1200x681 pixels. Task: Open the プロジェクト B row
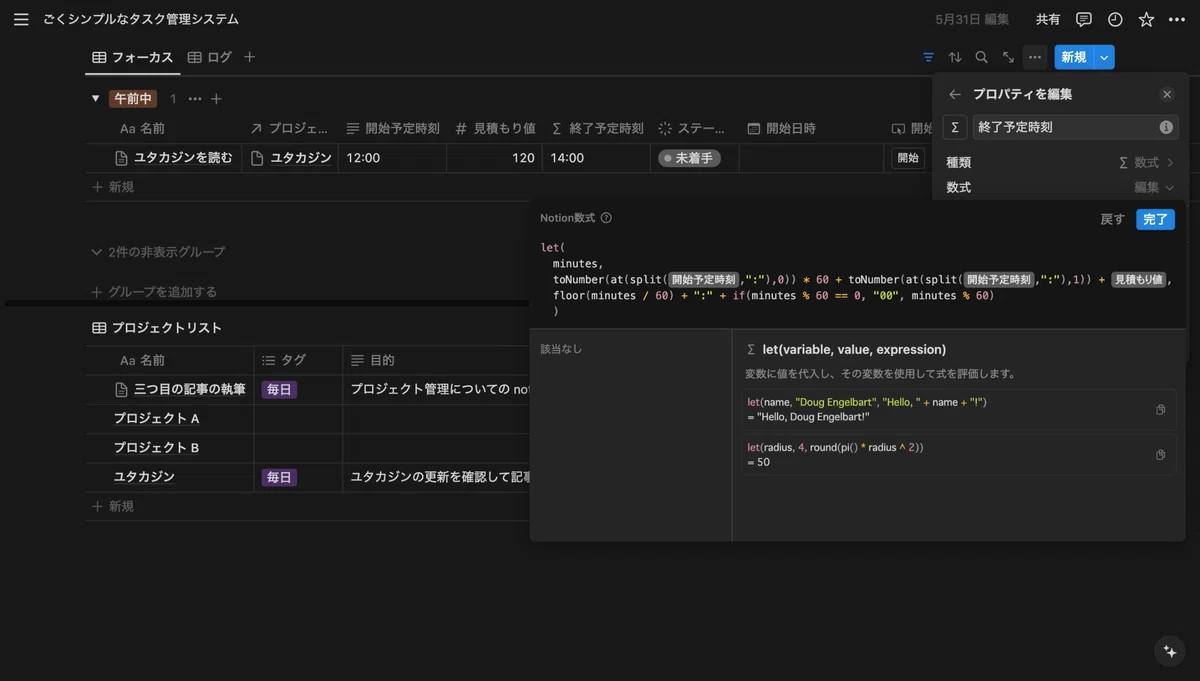click(157, 448)
